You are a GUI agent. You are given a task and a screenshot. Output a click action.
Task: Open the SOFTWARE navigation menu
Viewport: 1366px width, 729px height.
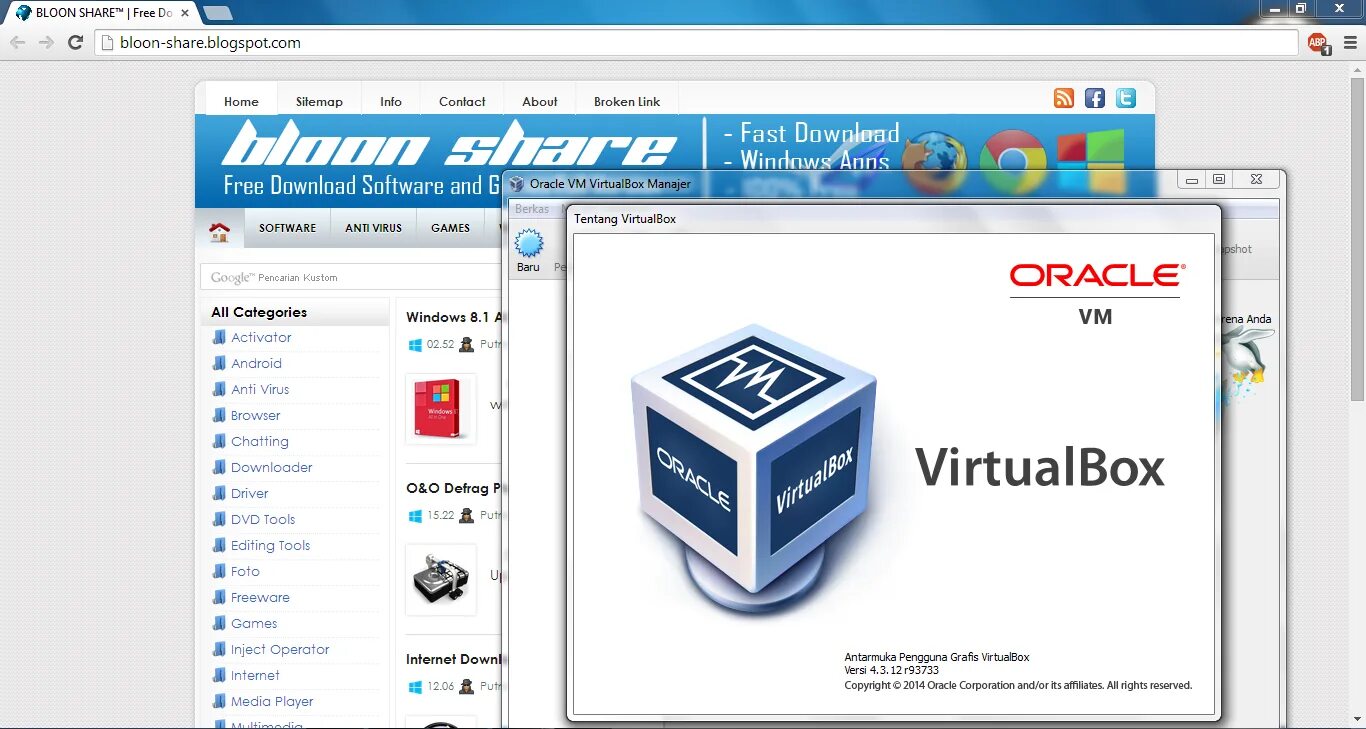click(287, 228)
